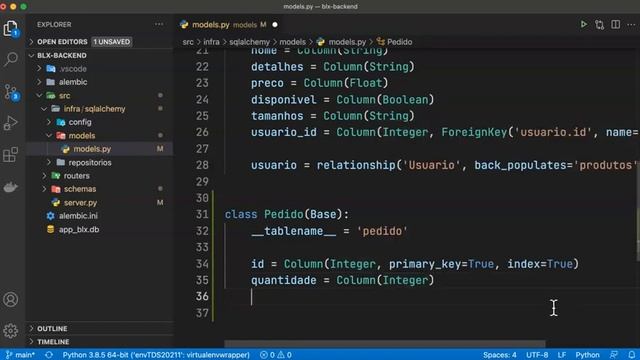Open the Extensions view

tap(11, 155)
